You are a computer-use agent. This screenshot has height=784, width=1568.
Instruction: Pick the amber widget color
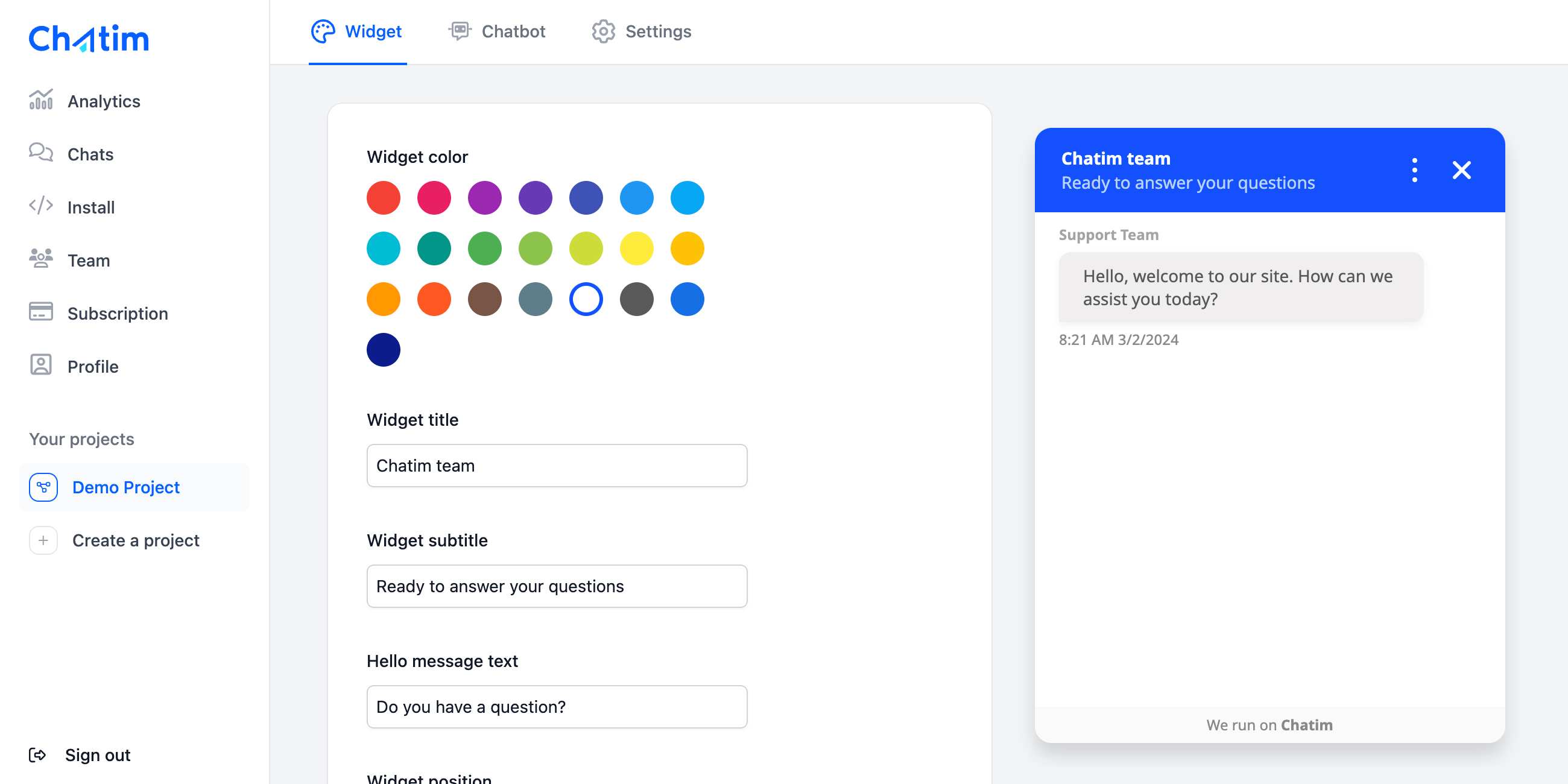(688, 248)
